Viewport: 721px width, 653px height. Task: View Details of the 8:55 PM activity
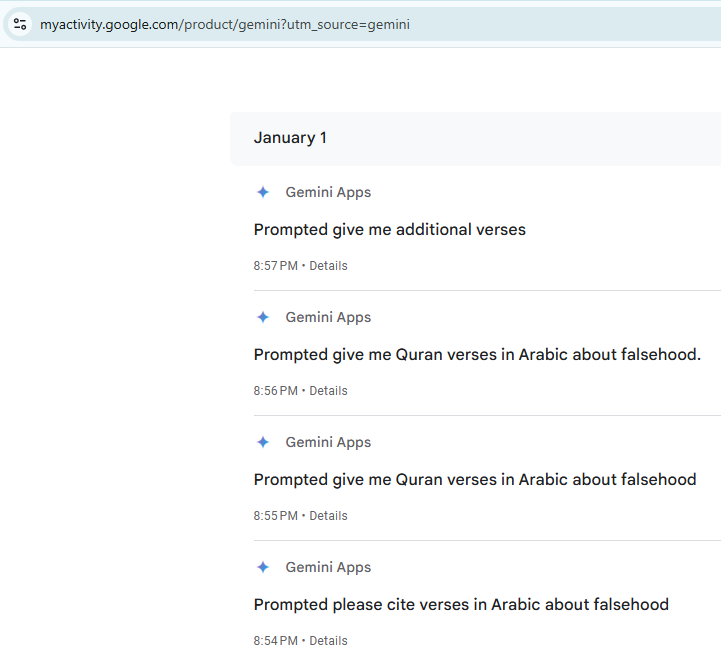(328, 516)
